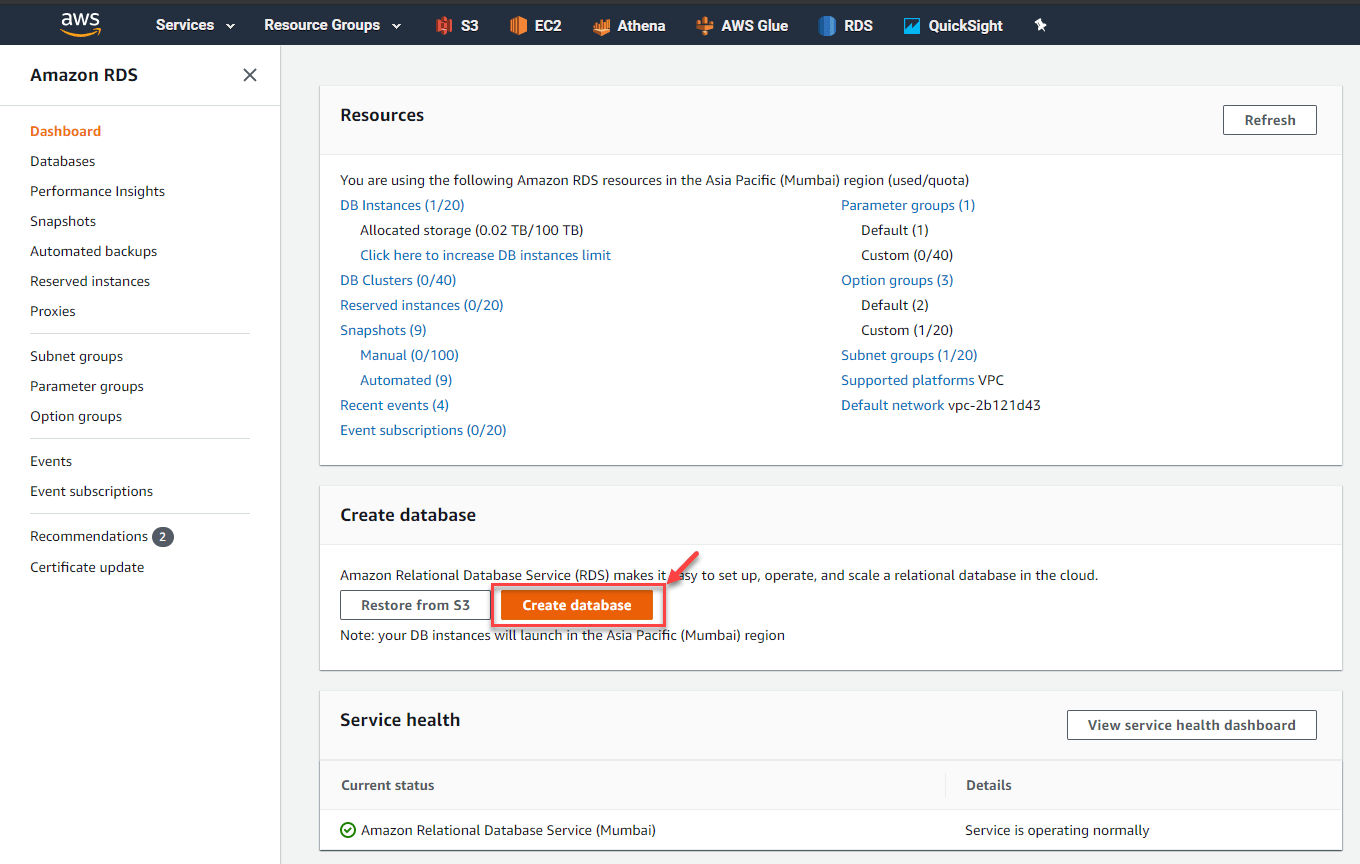
Task: Open the link to increase DB instances limit
Action: (485, 255)
